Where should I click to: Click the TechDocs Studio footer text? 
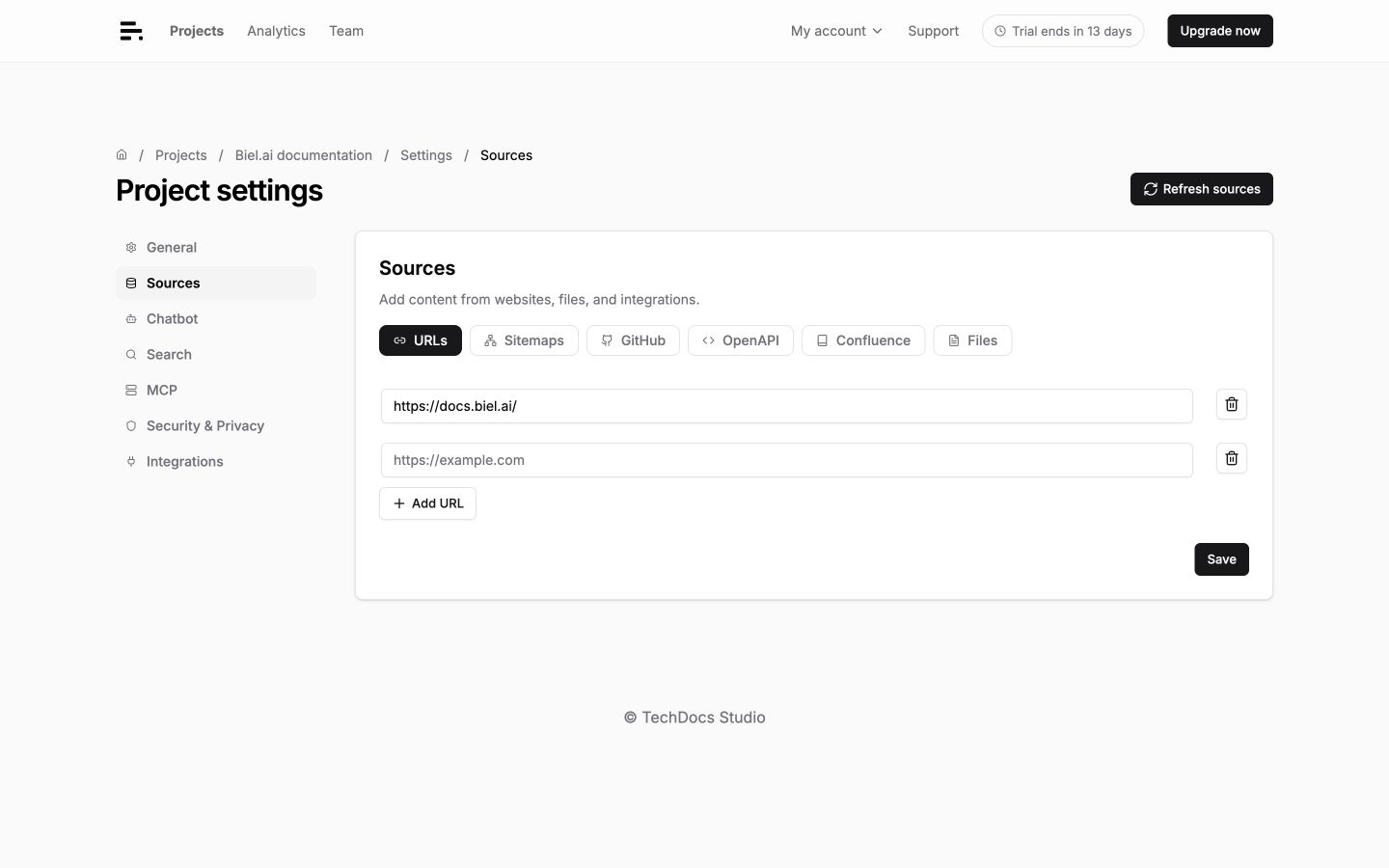[694, 718]
